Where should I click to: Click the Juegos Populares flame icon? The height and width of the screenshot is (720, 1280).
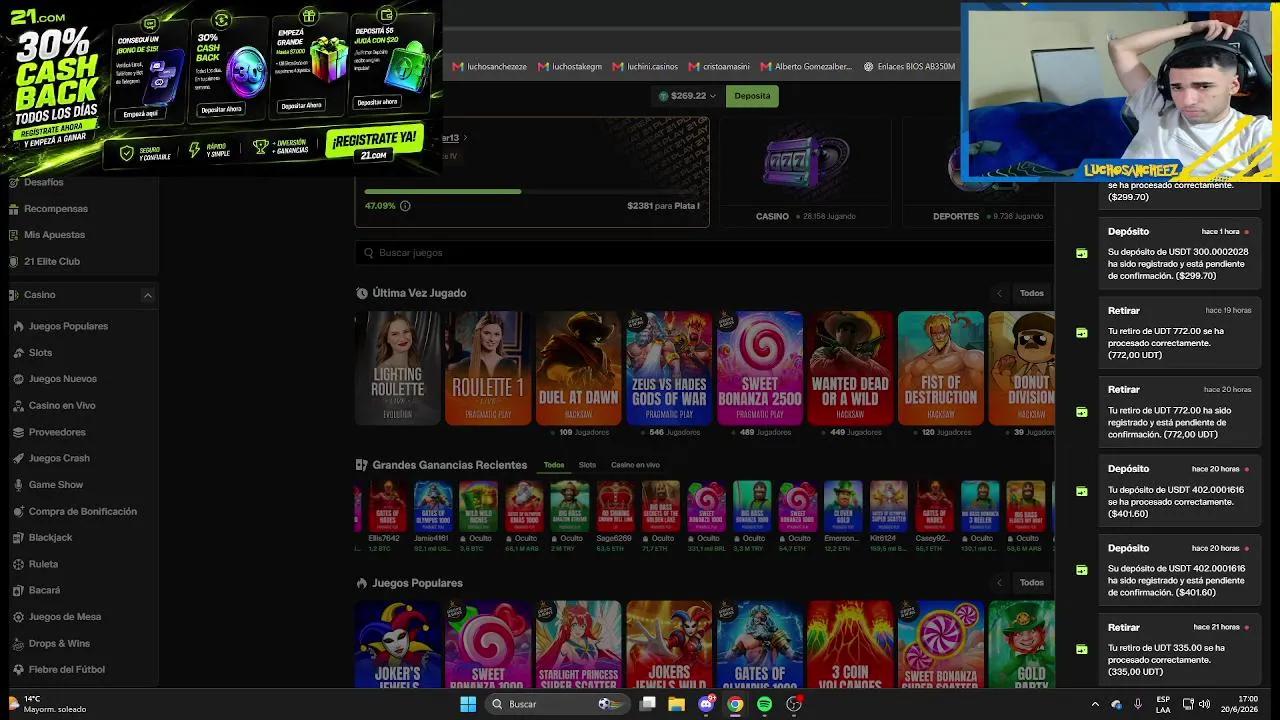coord(19,326)
